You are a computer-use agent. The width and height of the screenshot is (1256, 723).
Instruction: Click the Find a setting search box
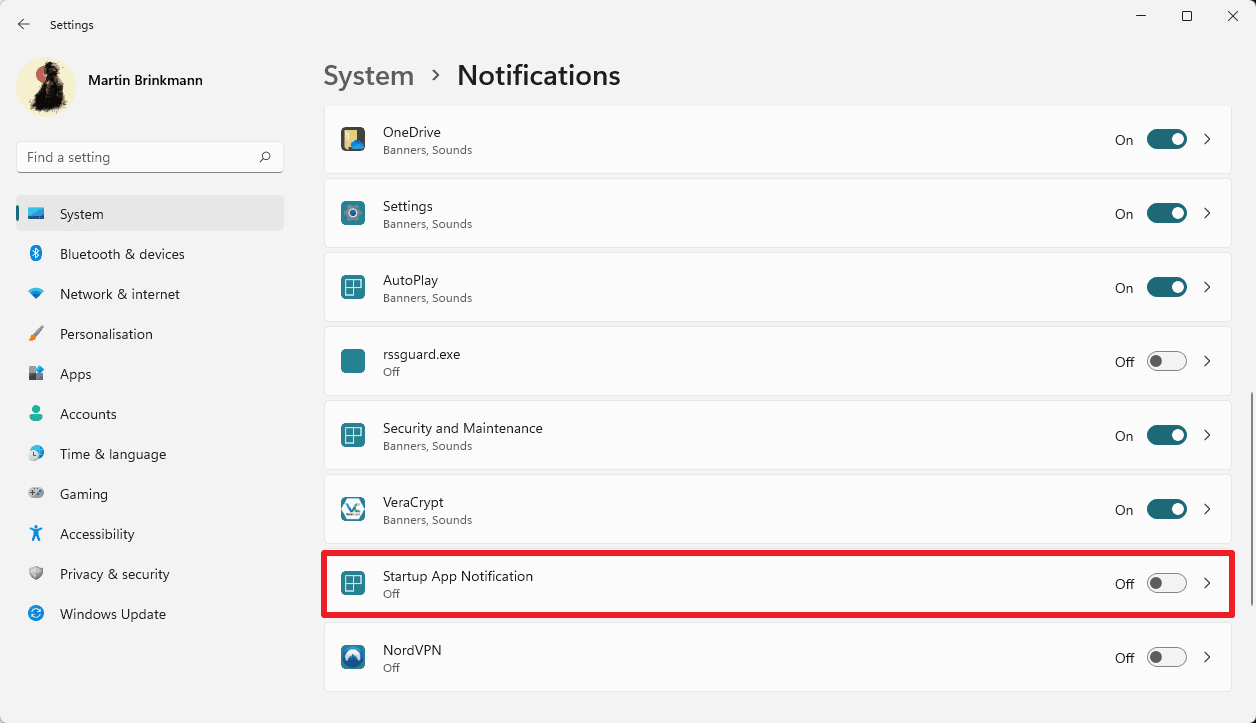click(x=149, y=157)
